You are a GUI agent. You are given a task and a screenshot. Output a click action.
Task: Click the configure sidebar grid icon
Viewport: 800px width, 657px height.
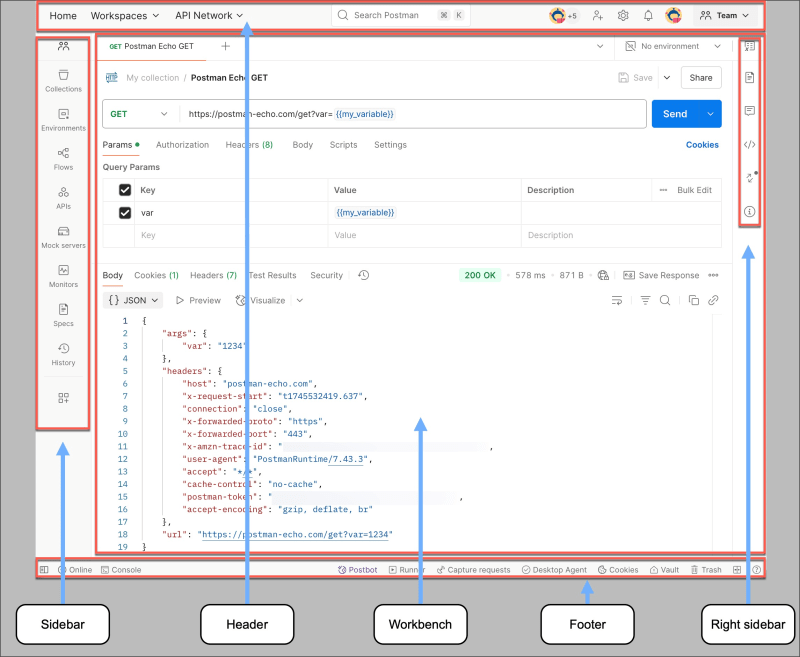(x=63, y=398)
